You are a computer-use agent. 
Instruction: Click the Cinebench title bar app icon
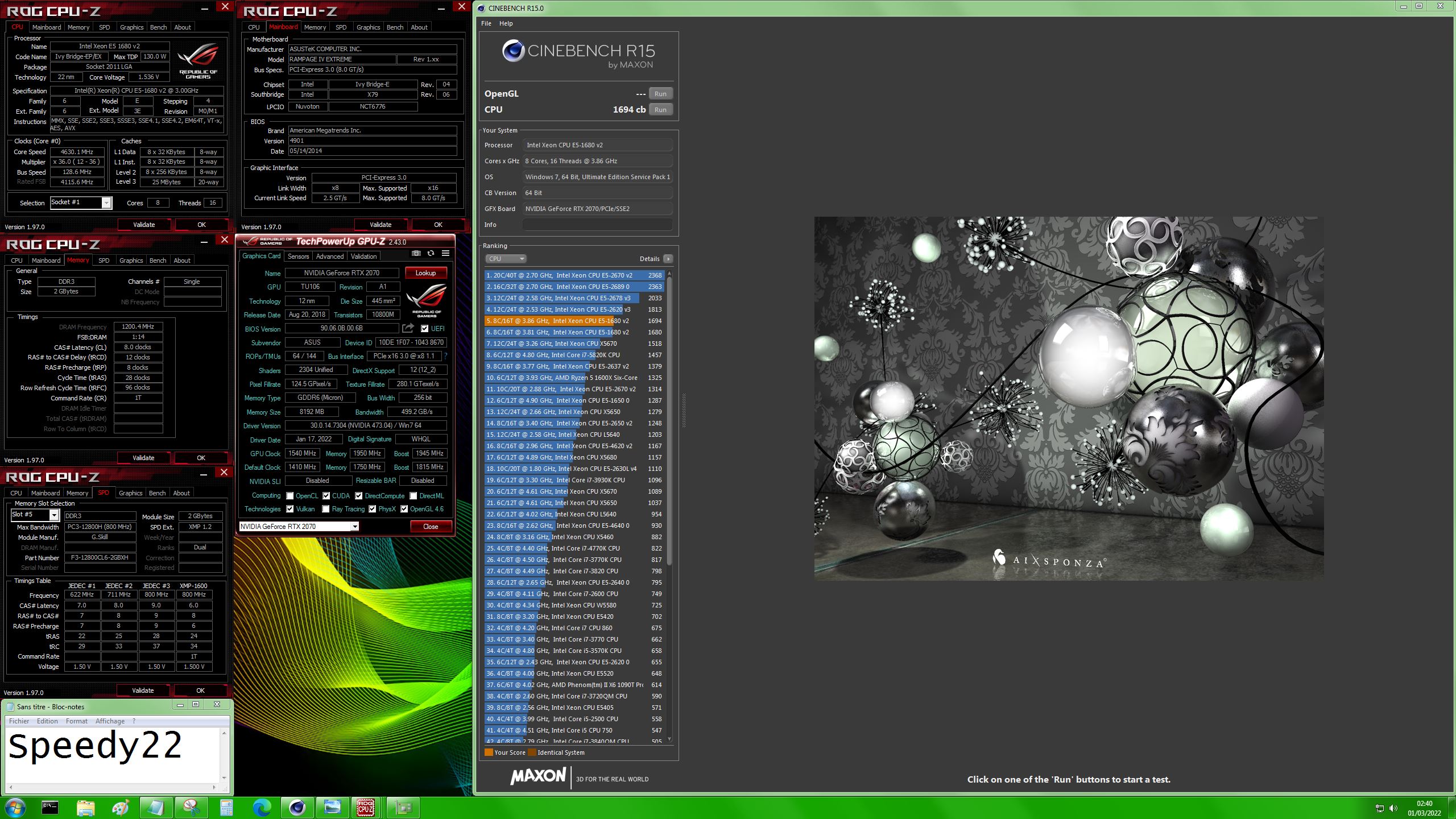point(481,8)
